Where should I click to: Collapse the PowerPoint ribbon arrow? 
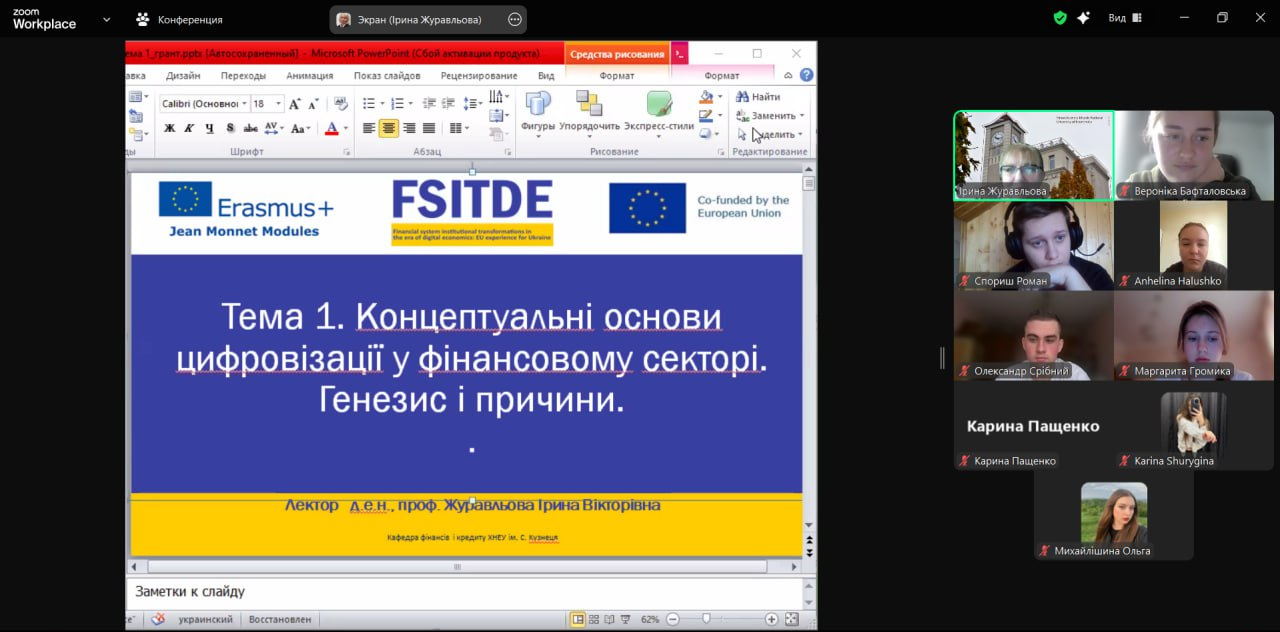[x=788, y=75]
